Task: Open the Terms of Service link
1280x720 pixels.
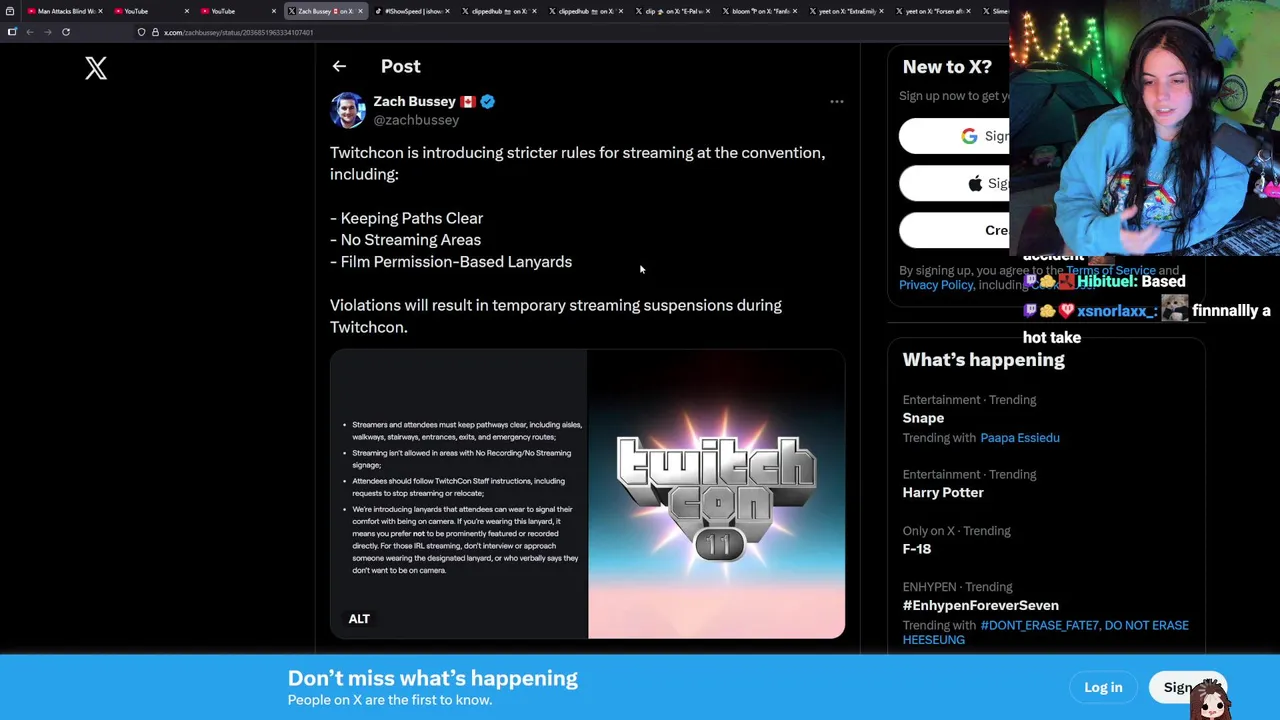Action: [1110, 270]
